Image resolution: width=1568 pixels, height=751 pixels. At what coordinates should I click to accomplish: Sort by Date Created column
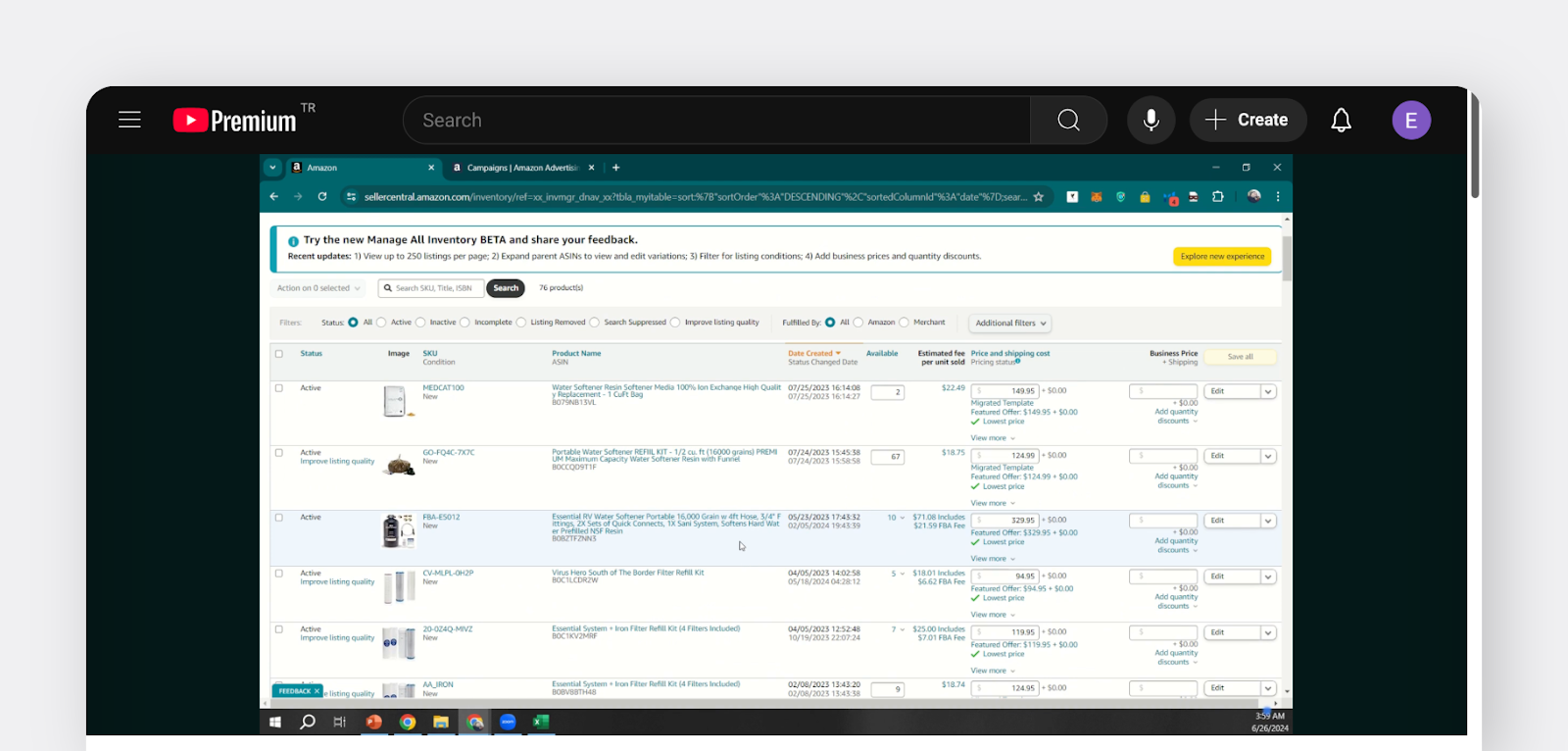pos(814,353)
